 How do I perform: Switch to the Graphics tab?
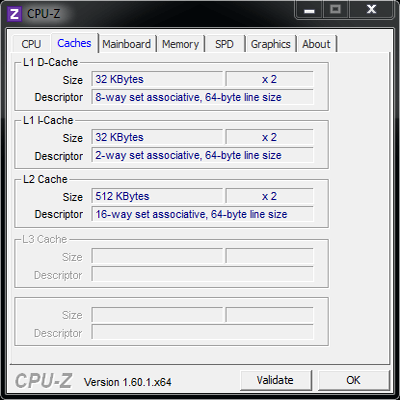coord(271,44)
